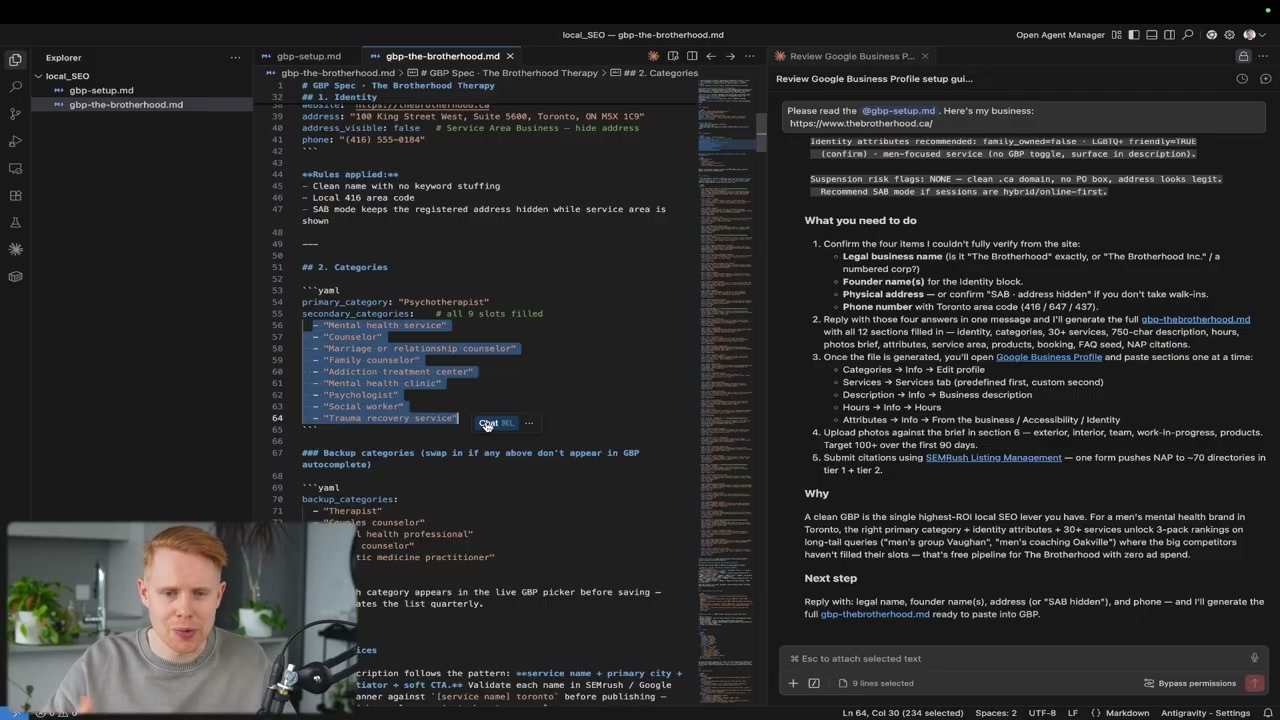1280x720 pixels.
Task: Toggle the primary sidebar visibility
Action: coord(1134,35)
